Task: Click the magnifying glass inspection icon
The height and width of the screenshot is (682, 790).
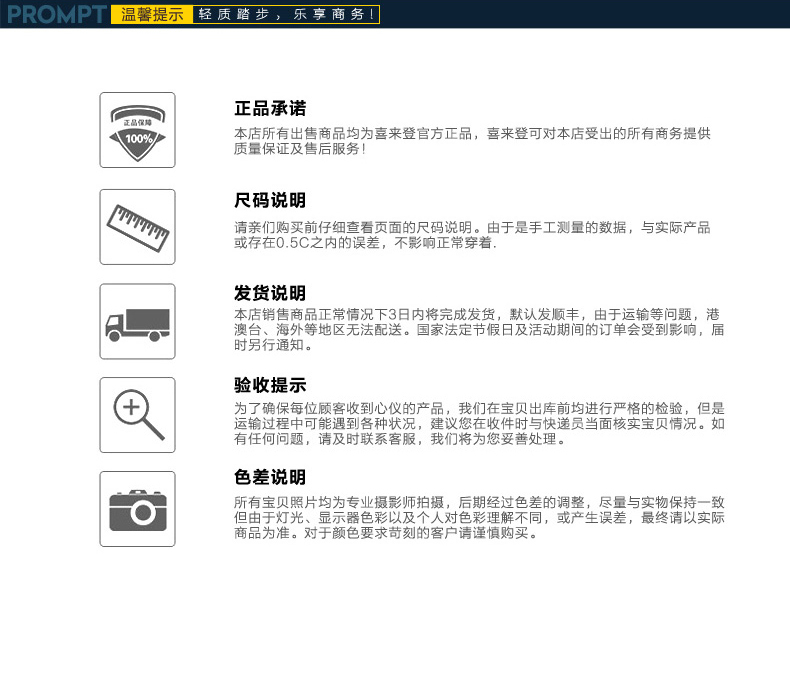Action: [x=138, y=415]
